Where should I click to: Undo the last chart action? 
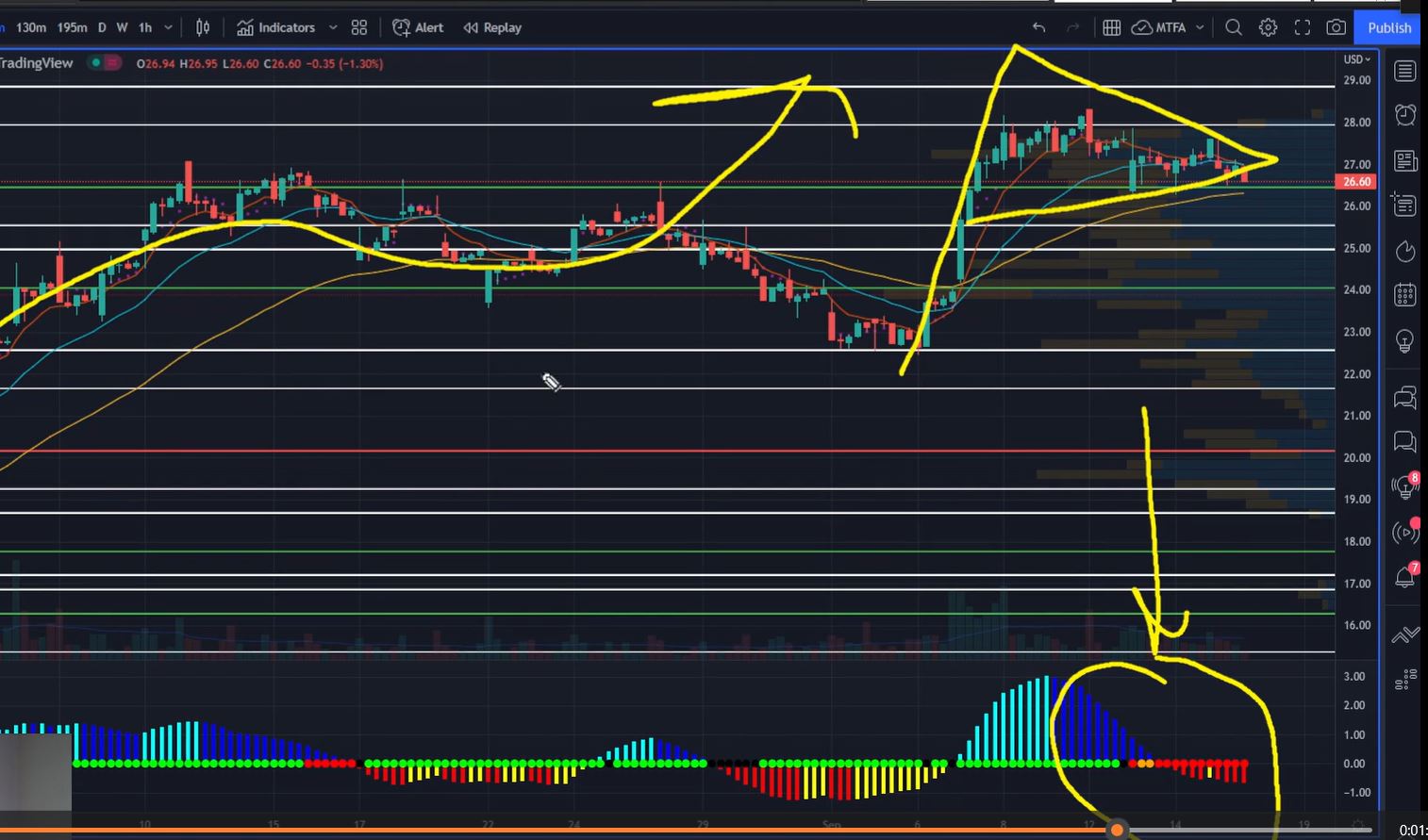point(1038,27)
